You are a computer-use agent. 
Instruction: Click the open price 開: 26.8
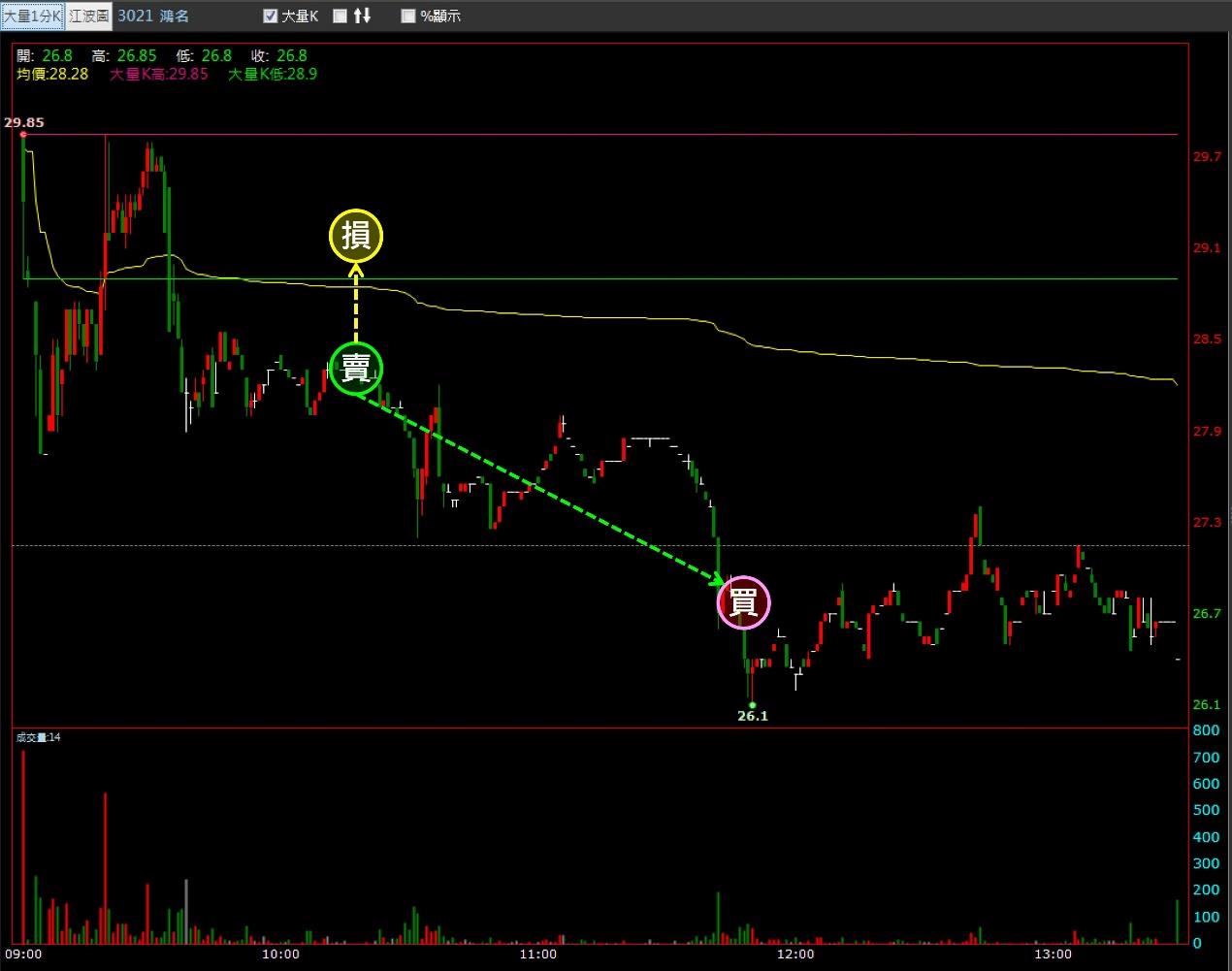(x=45, y=55)
